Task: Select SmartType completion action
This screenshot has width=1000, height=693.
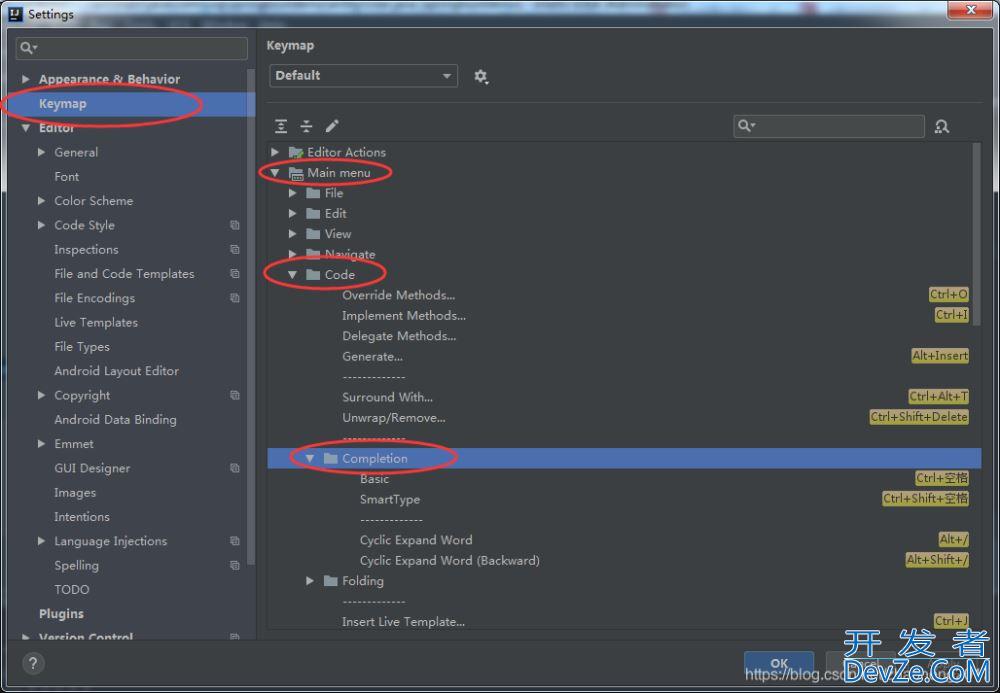Action: (x=390, y=499)
